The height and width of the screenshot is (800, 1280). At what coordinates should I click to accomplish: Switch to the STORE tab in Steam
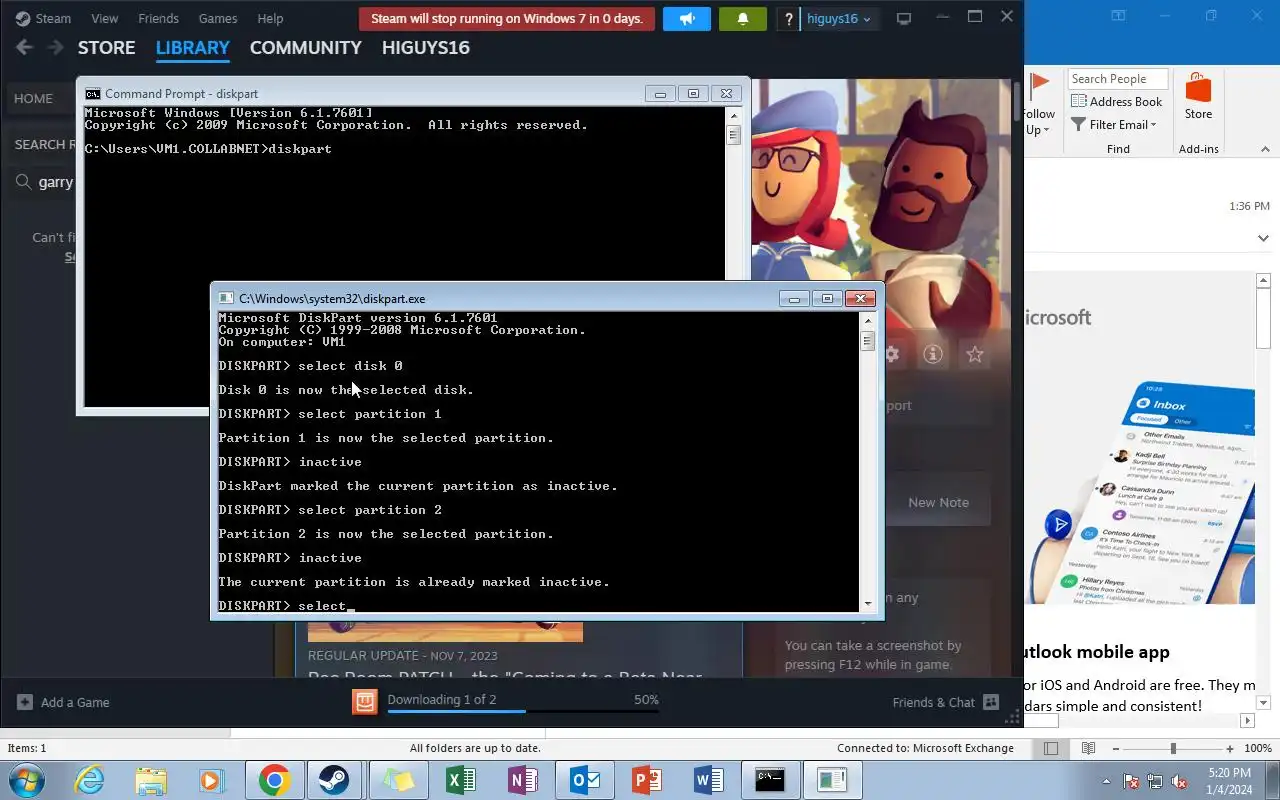point(106,47)
